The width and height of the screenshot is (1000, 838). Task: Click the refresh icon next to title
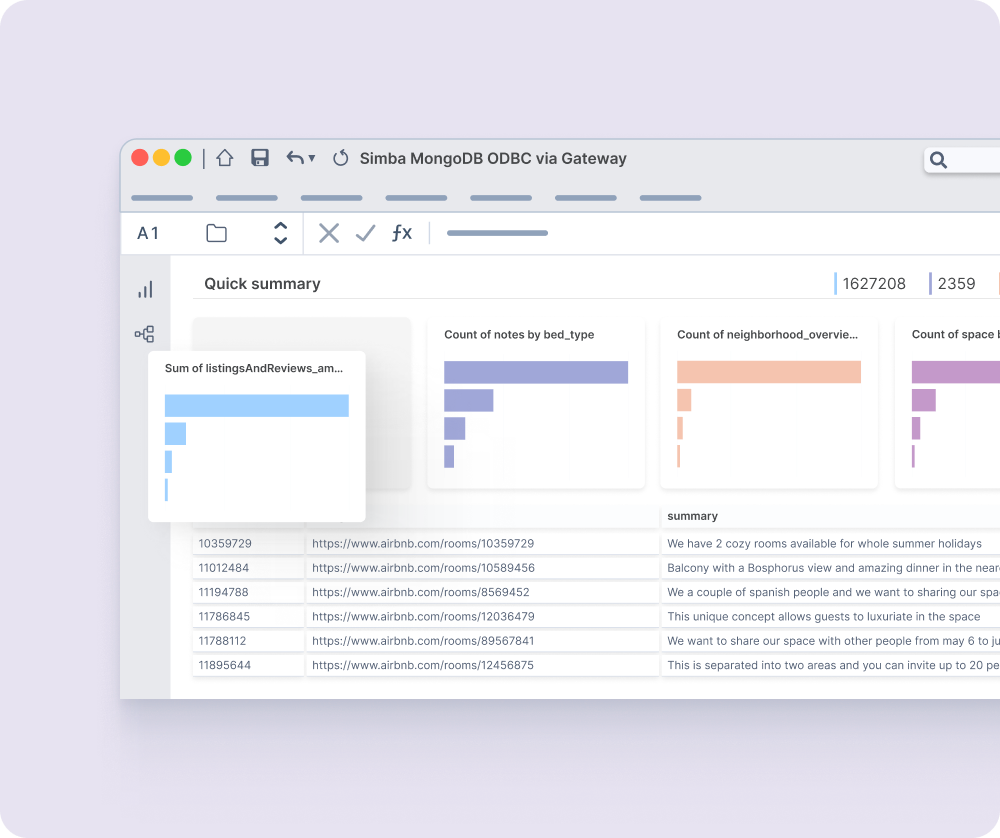pos(340,158)
